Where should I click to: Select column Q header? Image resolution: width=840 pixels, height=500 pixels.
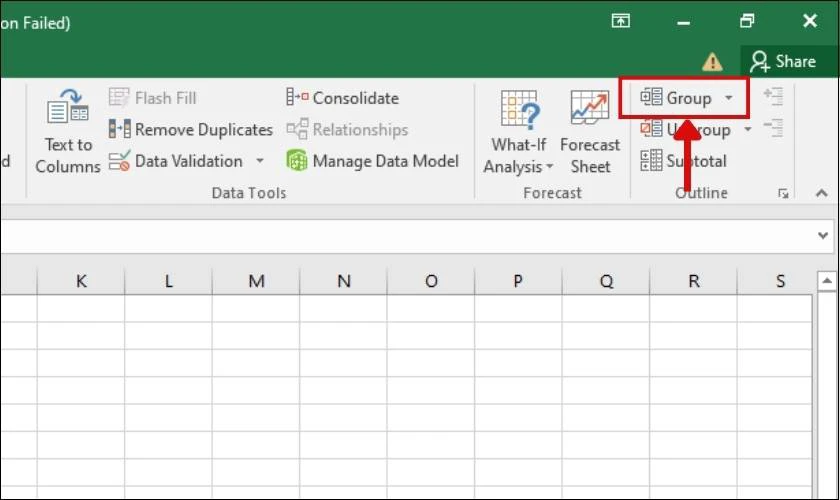tap(606, 281)
